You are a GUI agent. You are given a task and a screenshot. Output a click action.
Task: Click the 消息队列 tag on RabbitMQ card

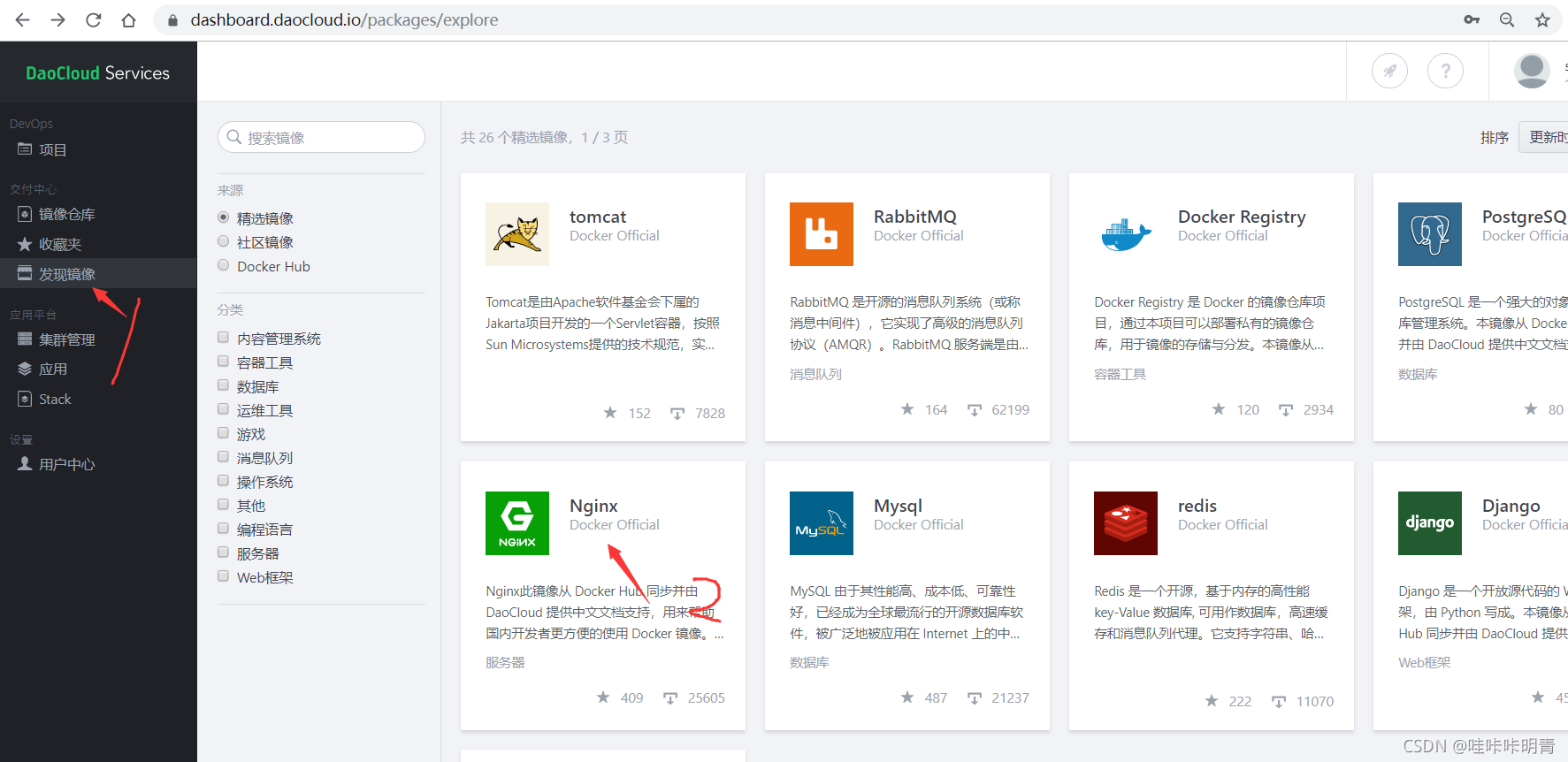pyautogui.click(x=815, y=374)
